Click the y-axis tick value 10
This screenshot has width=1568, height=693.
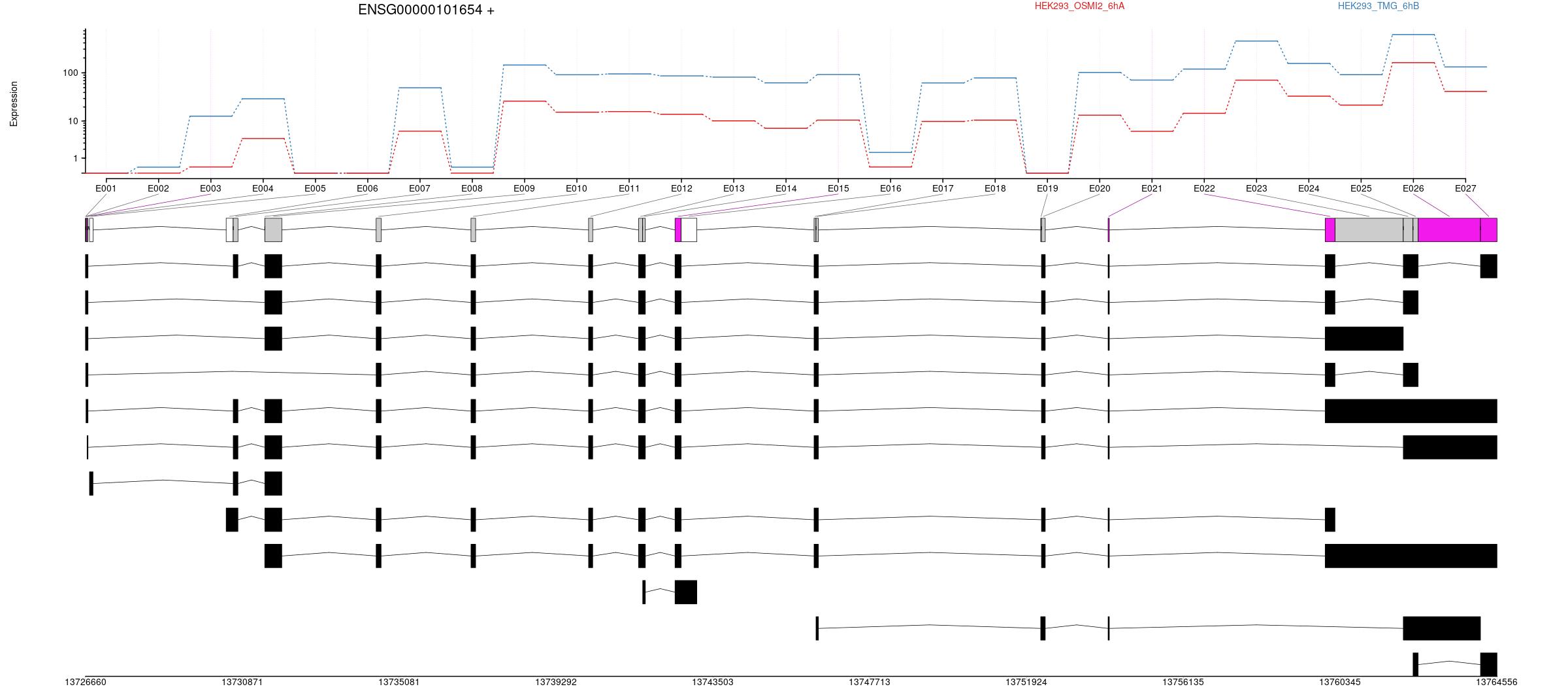(x=73, y=121)
